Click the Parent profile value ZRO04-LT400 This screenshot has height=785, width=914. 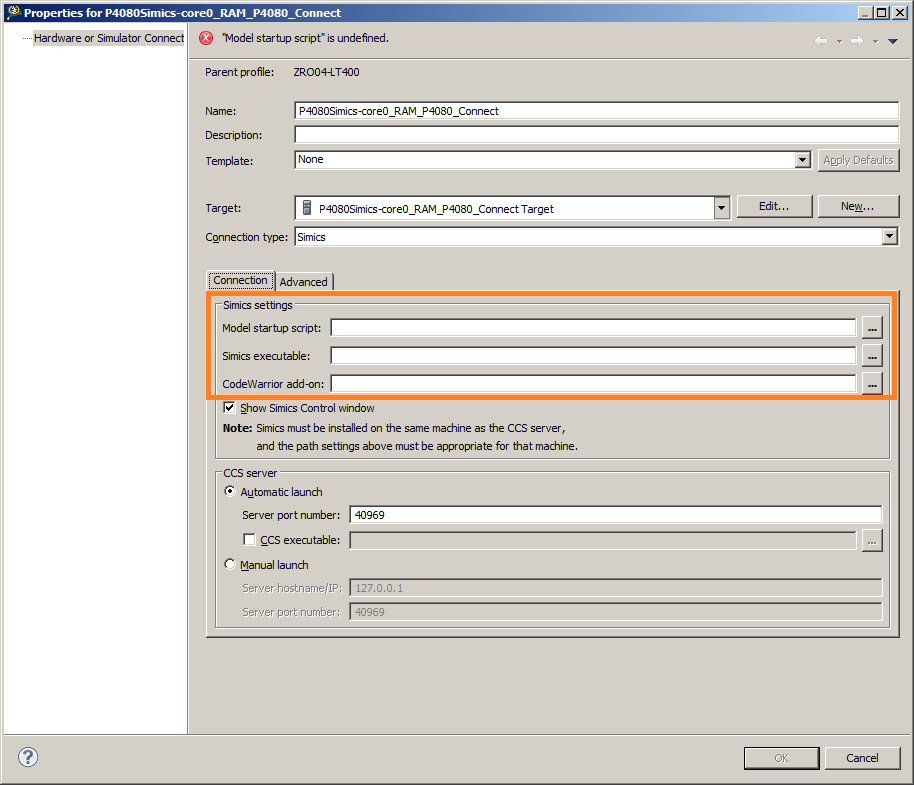coord(326,72)
